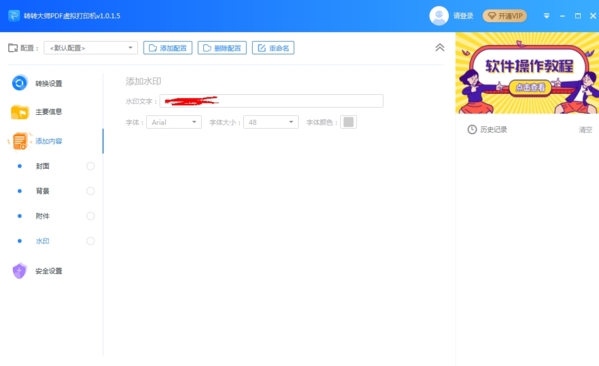Click 点击查看 button on banner

pyautogui.click(x=530, y=87)
